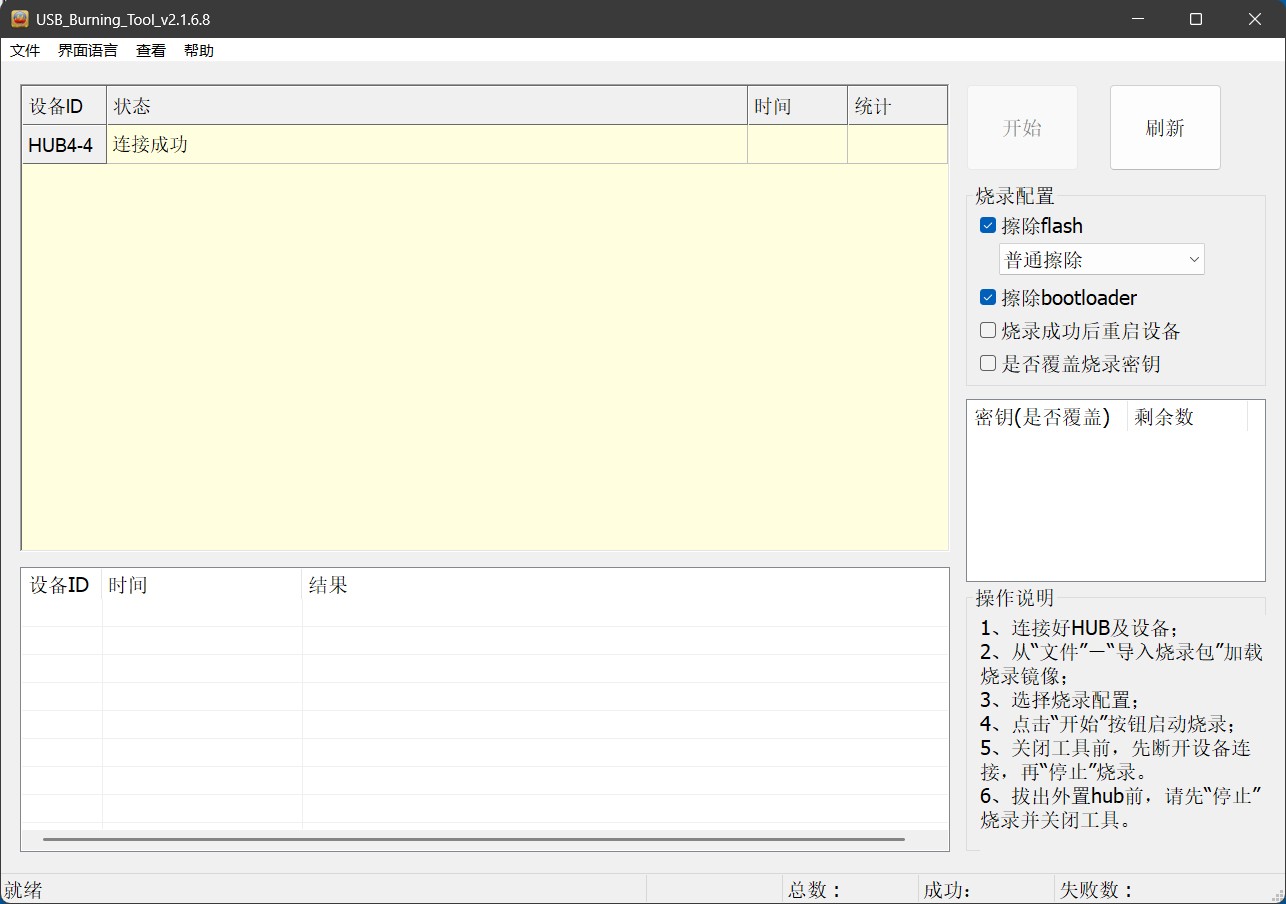Uncheck the 擦除bootloader option

point(988,298)
